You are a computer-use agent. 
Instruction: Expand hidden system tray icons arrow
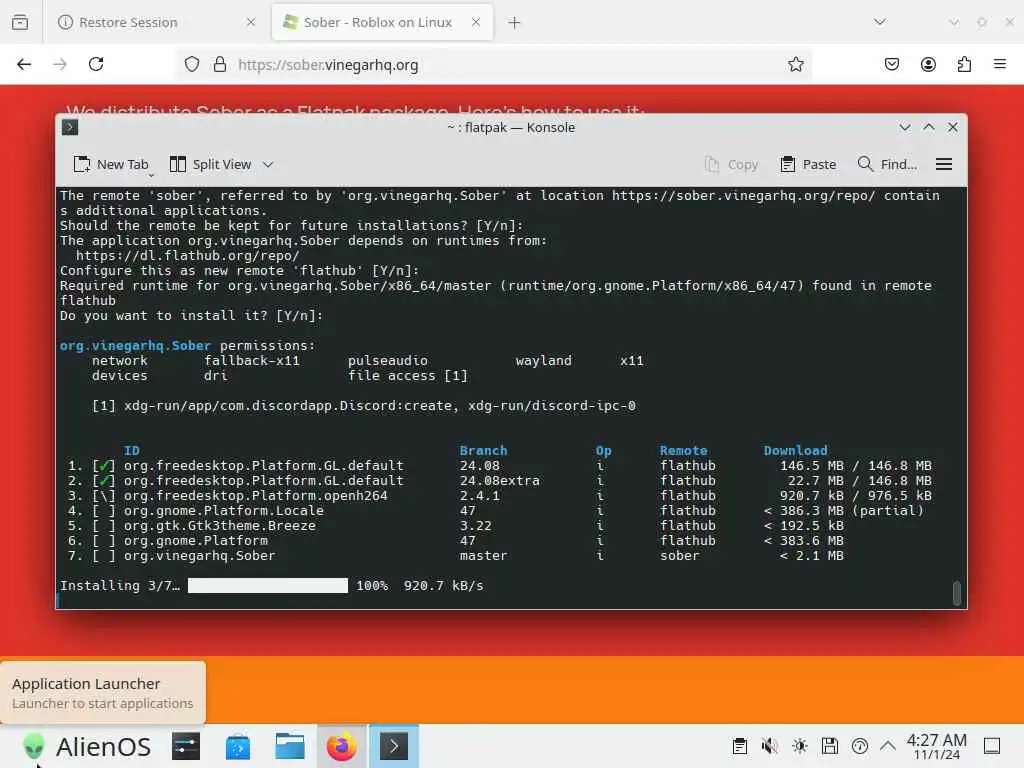click(888, 746)
